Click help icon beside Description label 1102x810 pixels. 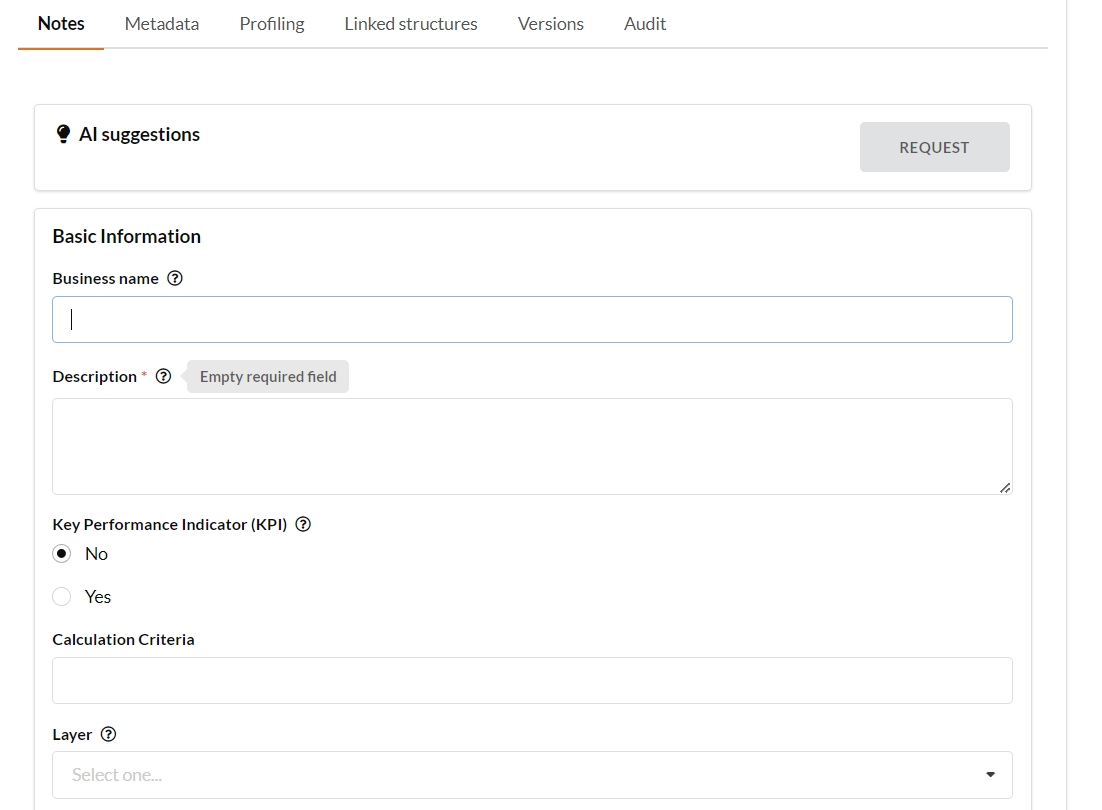[x=164, y=377]
